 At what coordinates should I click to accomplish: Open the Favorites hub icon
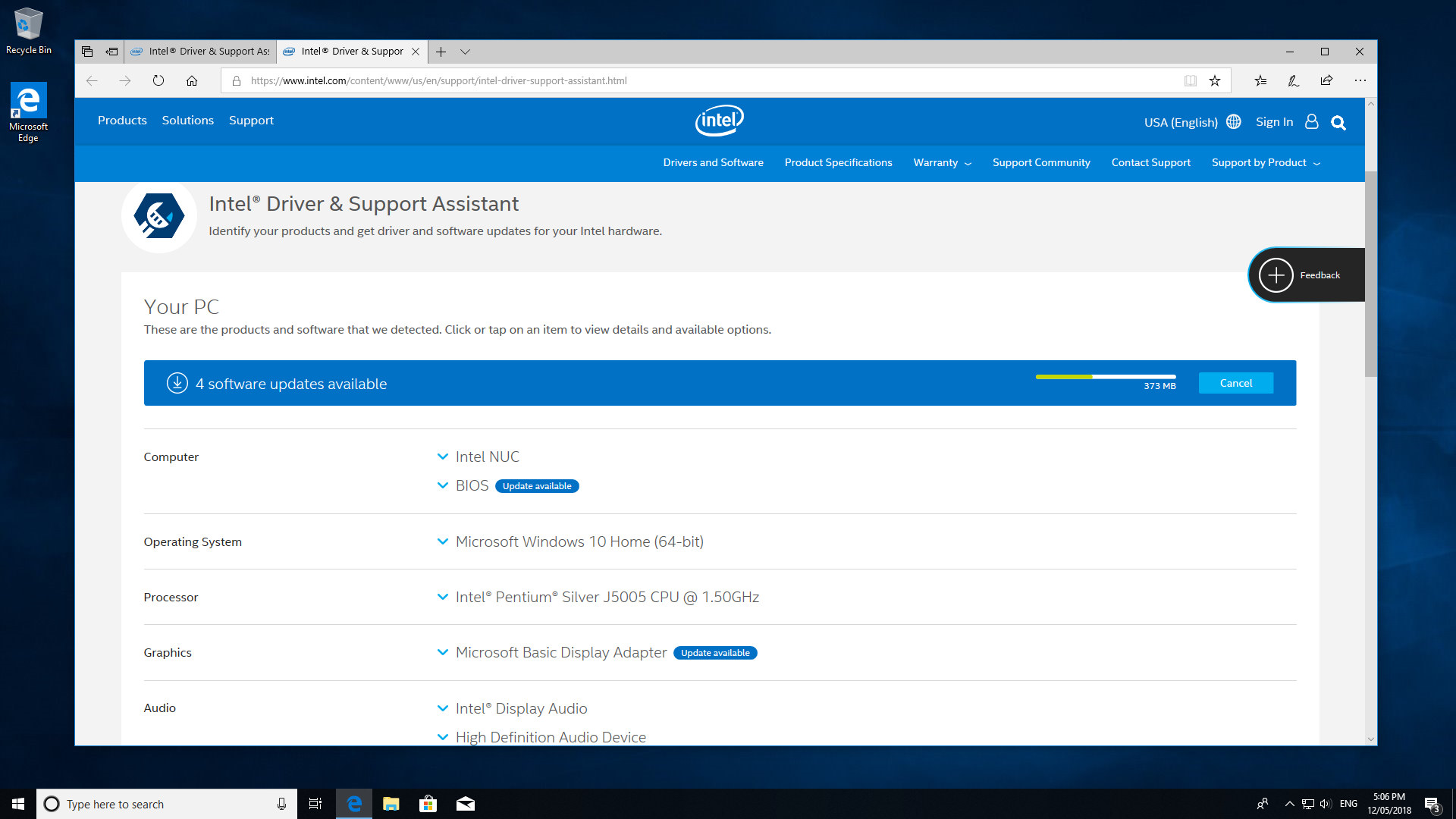coord(1260,80)
